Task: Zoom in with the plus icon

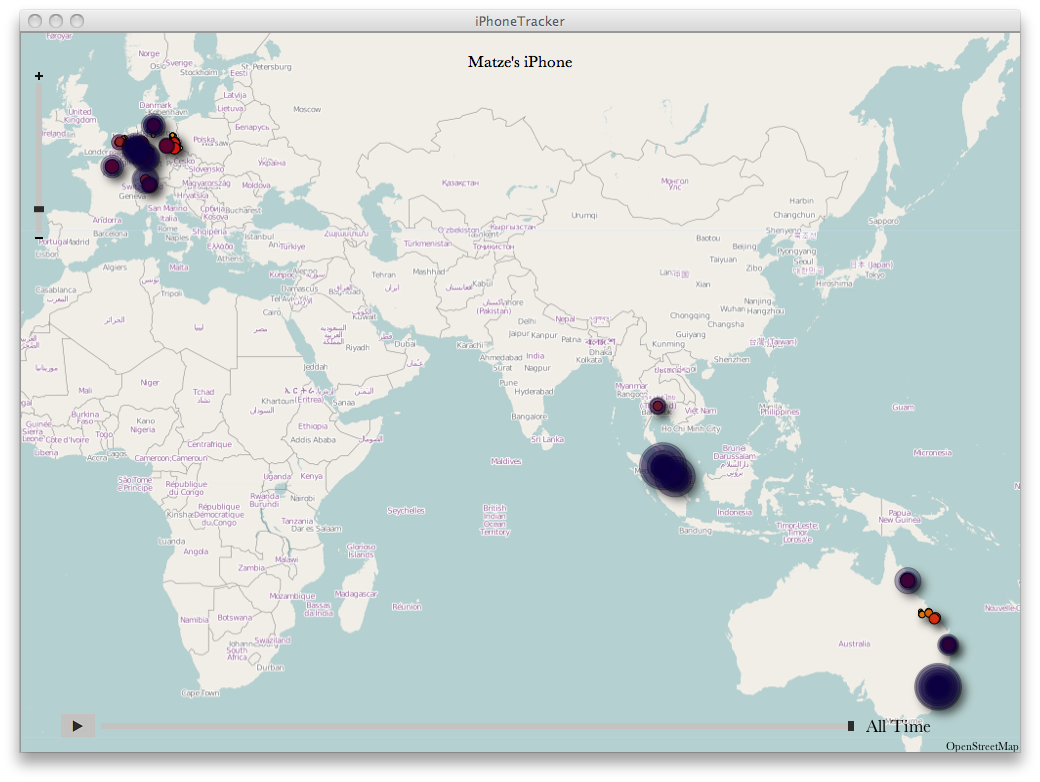Action: pos(39,76)
